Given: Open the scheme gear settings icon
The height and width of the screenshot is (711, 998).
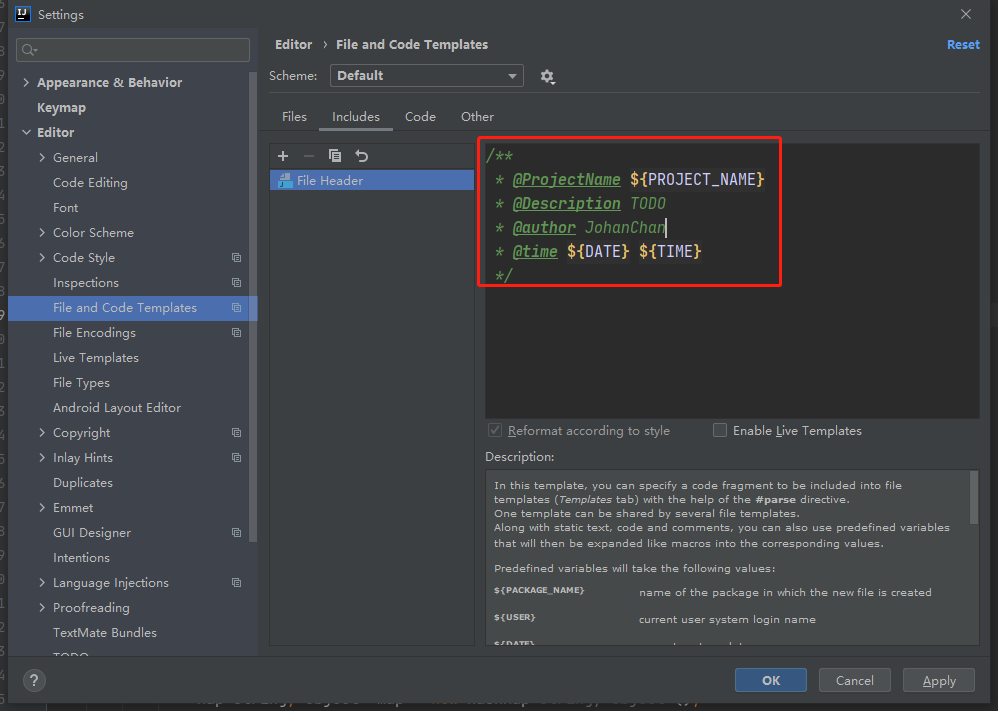Looking at the screenshot, I should tap(547, 76).
